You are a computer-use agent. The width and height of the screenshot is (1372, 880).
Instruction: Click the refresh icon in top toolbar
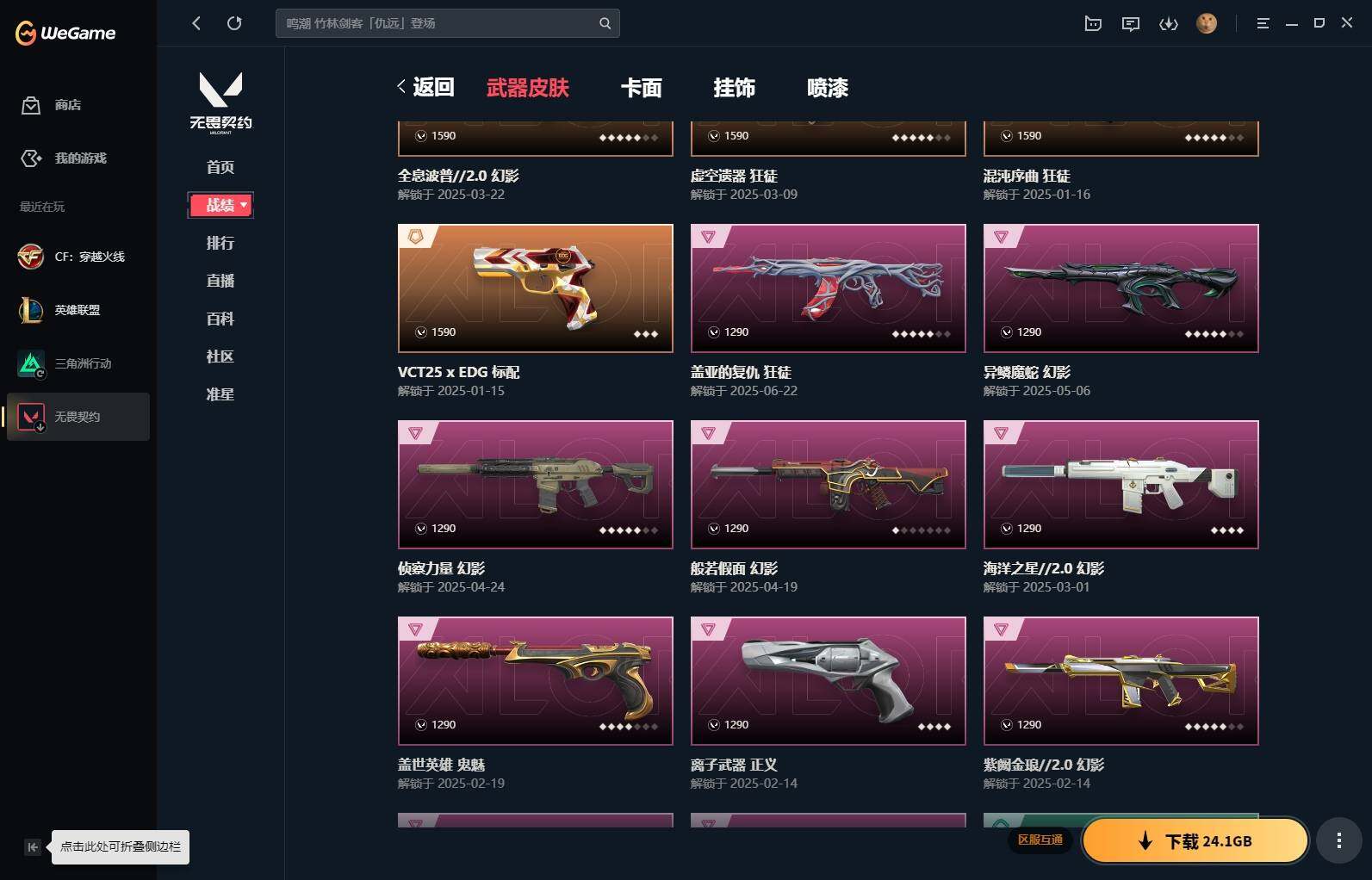click(x=234, y=23)
